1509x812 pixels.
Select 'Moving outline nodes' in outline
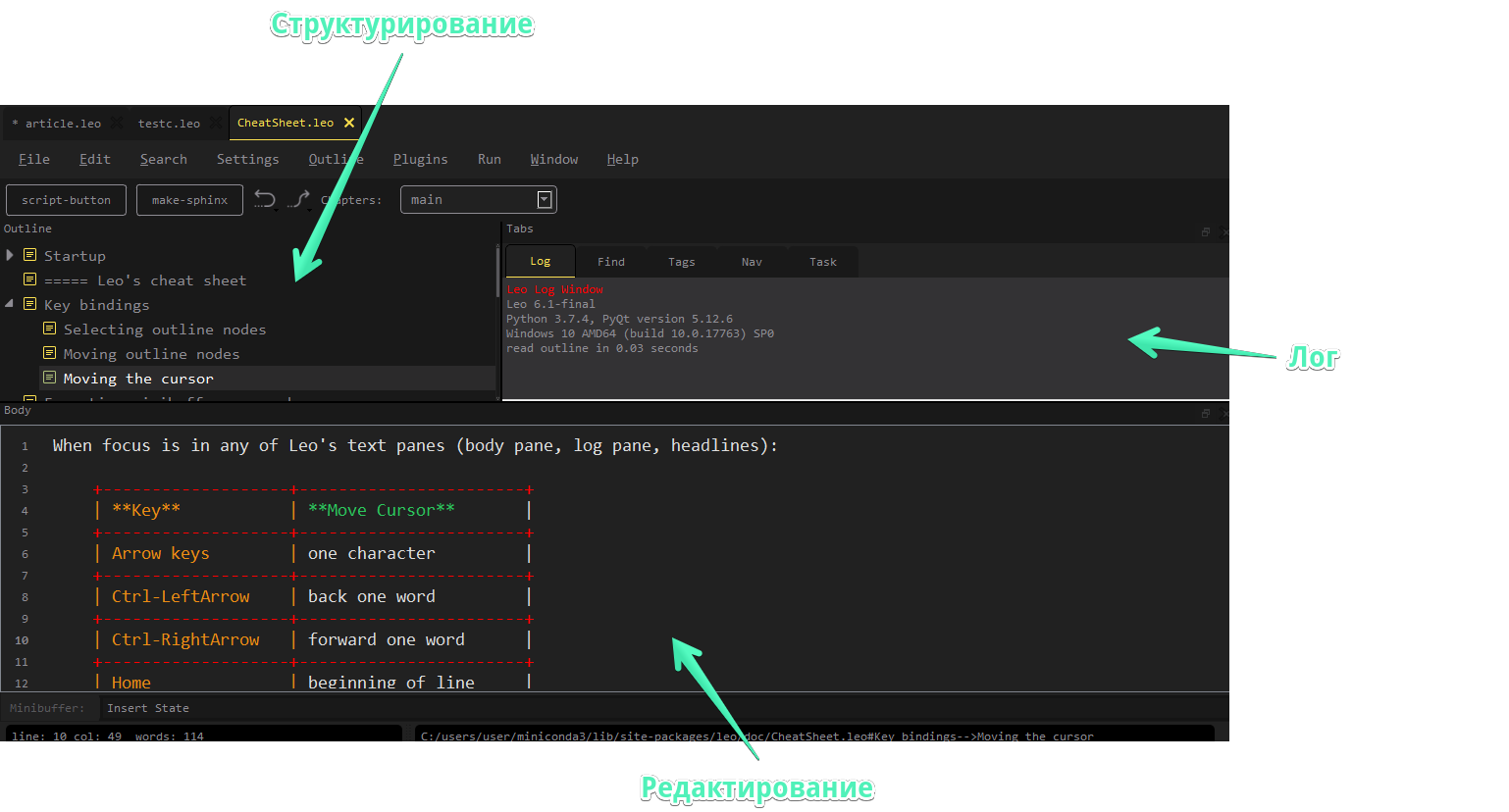tap(152, 353)
